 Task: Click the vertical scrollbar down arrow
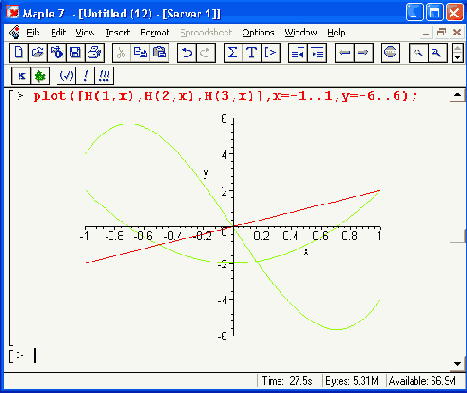[457, 364]
